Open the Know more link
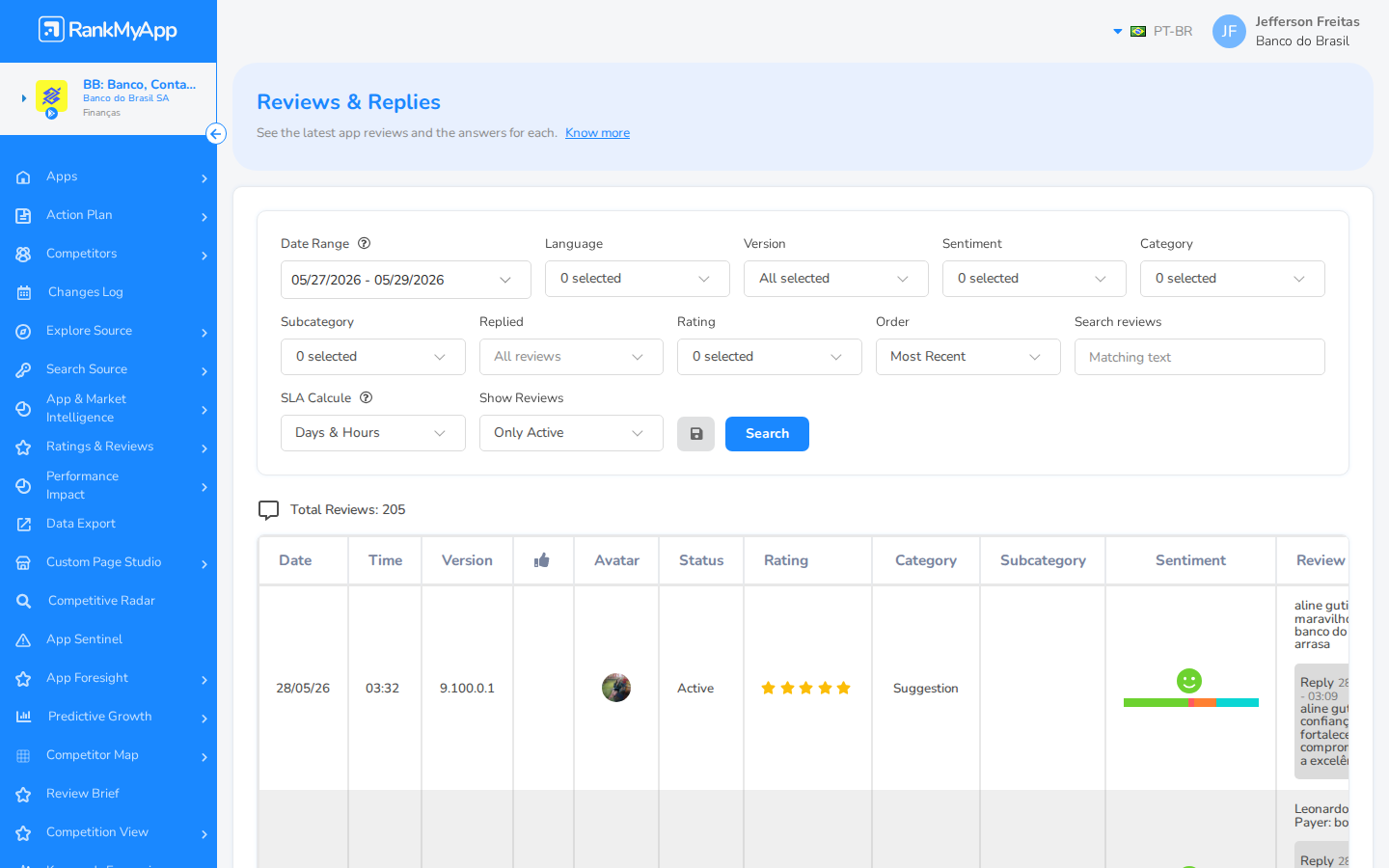The width and height of the screenshot is (1389, 868). coord(597,133)
